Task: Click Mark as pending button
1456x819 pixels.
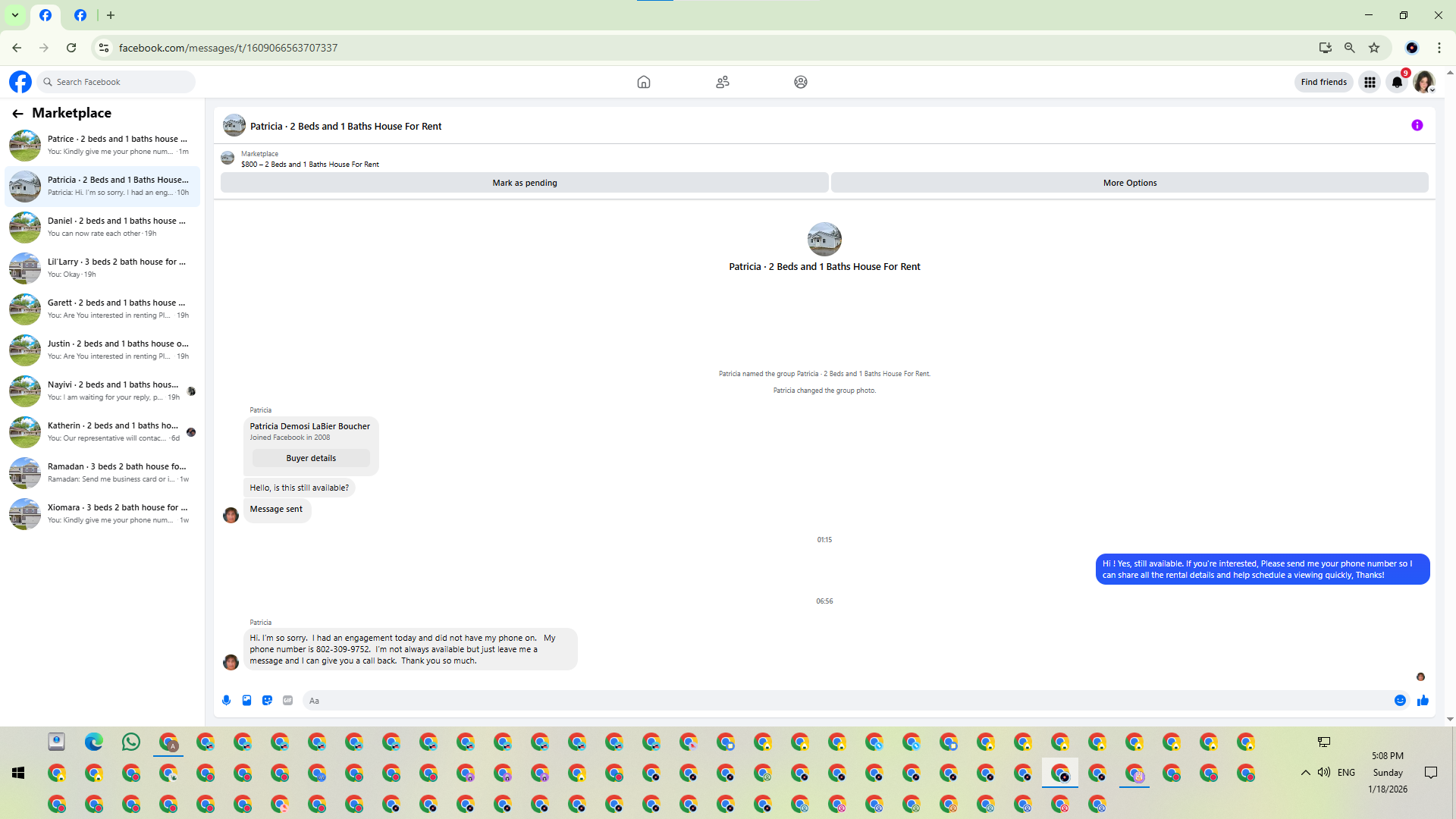Action: 524,183
